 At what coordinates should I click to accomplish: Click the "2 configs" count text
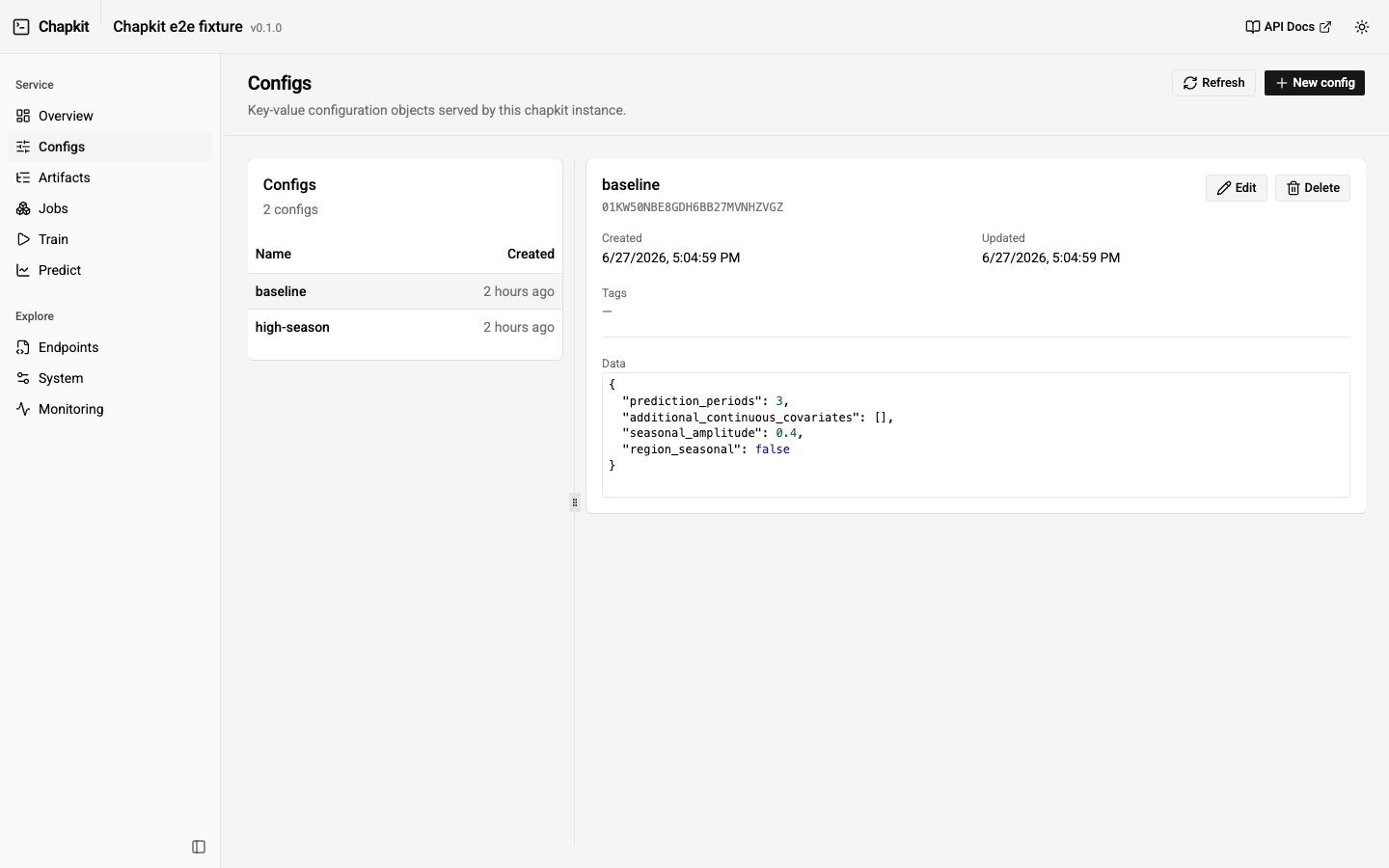[x=290, y=209]
